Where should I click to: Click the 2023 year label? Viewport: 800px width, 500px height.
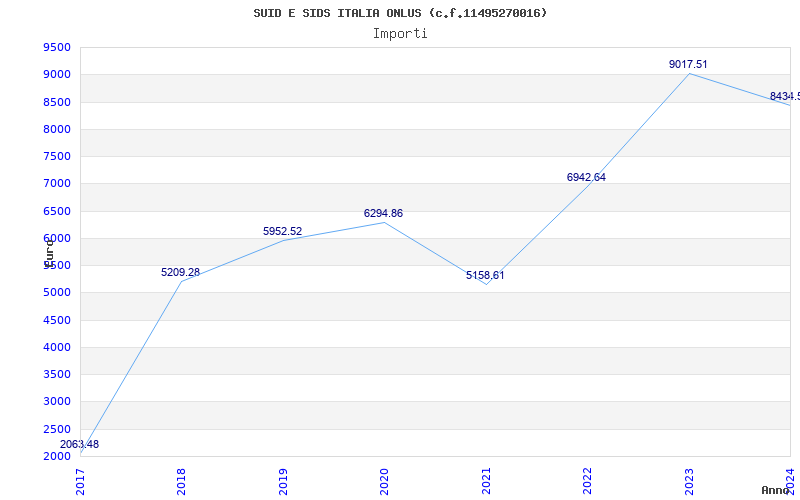(689, 482)
